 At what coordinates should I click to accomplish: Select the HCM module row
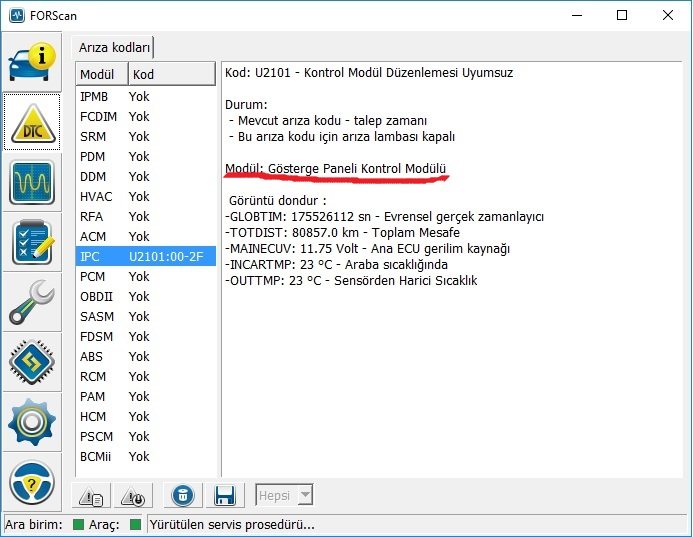[x=145, y=416]
